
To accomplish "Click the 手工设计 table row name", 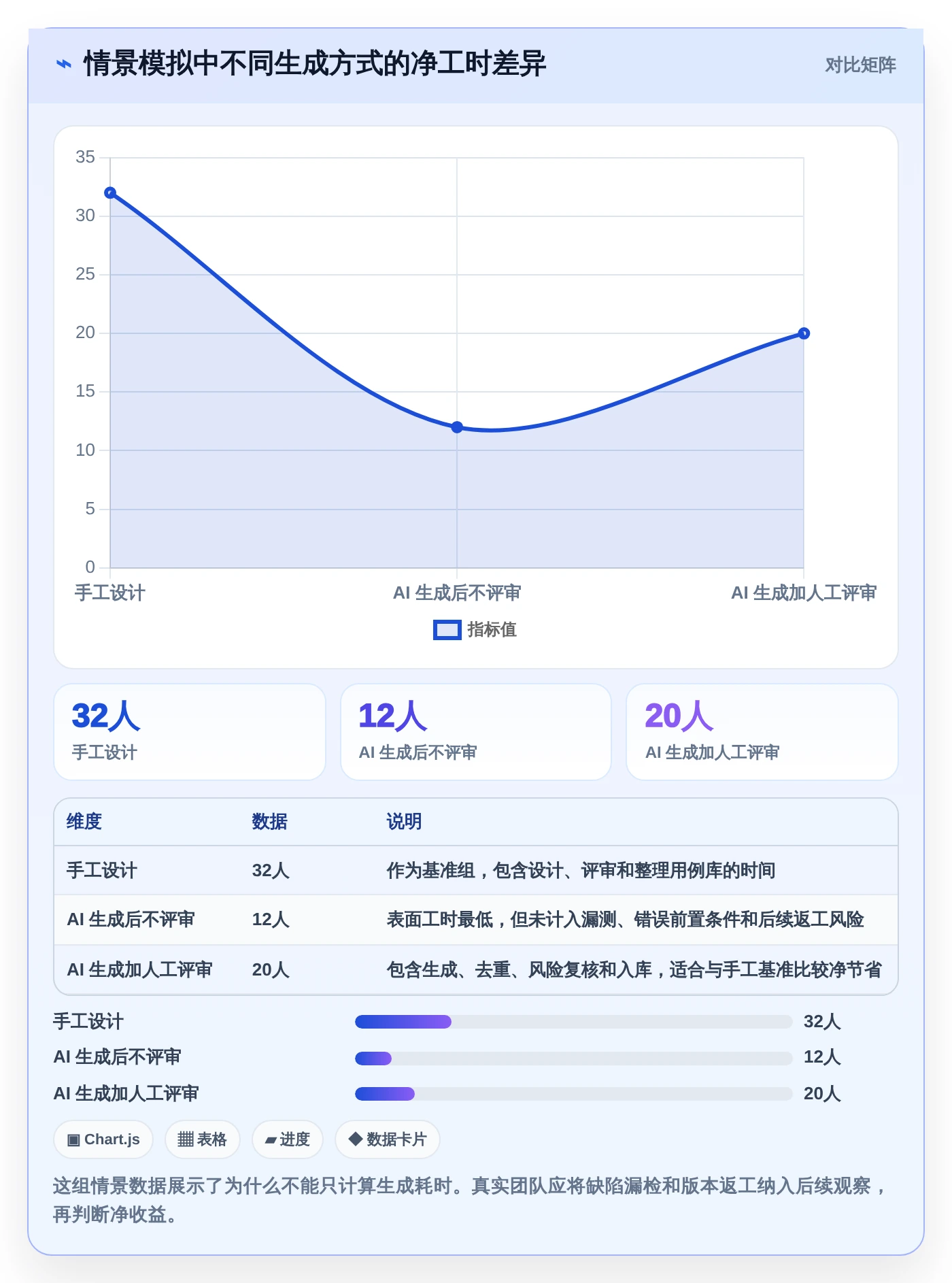I will point(102,871).
